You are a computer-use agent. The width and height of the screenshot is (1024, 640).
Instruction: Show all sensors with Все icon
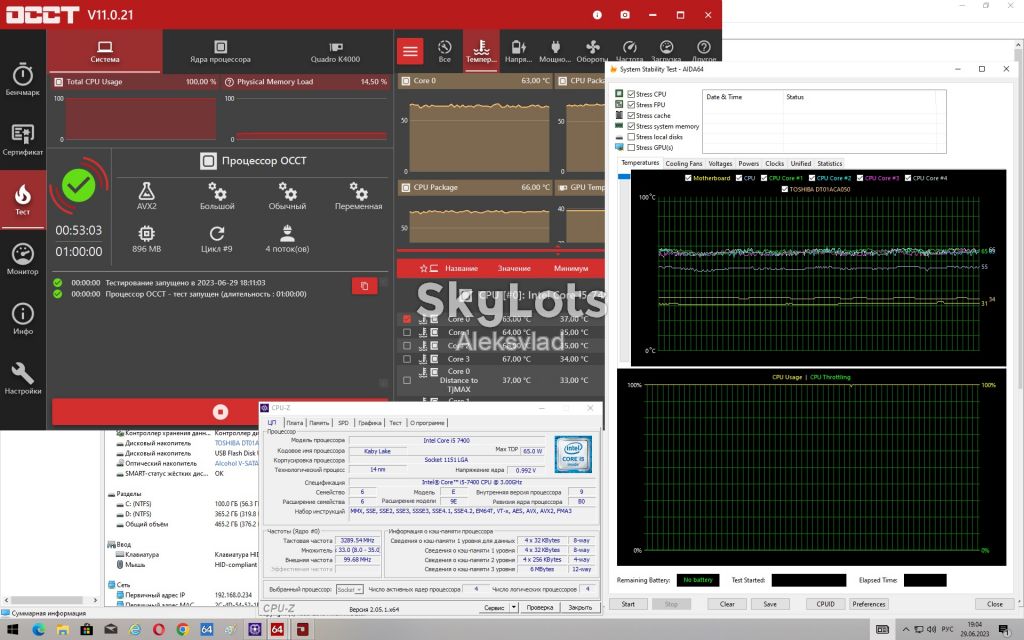click(445, 51)
